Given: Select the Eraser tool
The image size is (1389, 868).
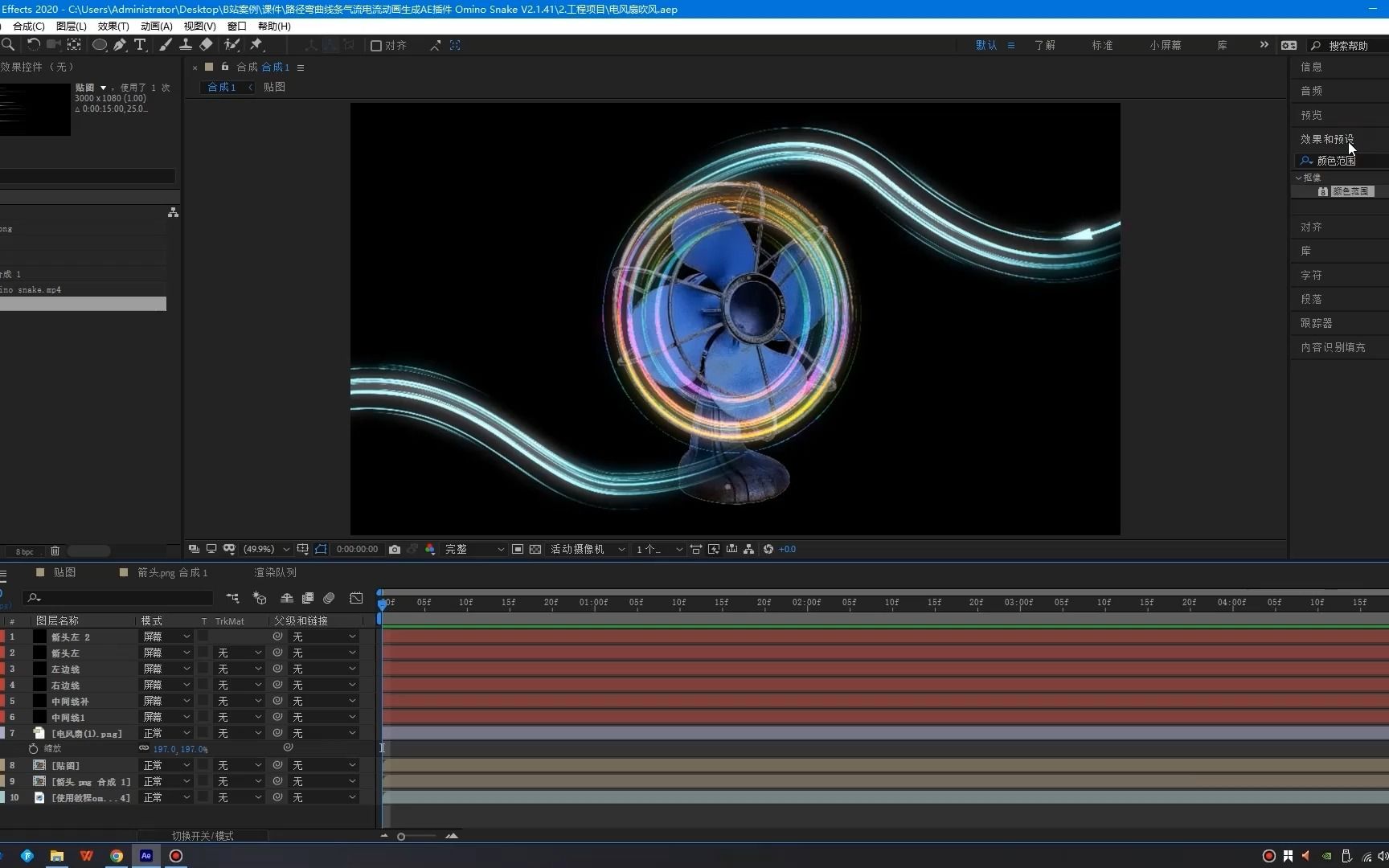Looking at the screenshot, I should pos(207,45).
